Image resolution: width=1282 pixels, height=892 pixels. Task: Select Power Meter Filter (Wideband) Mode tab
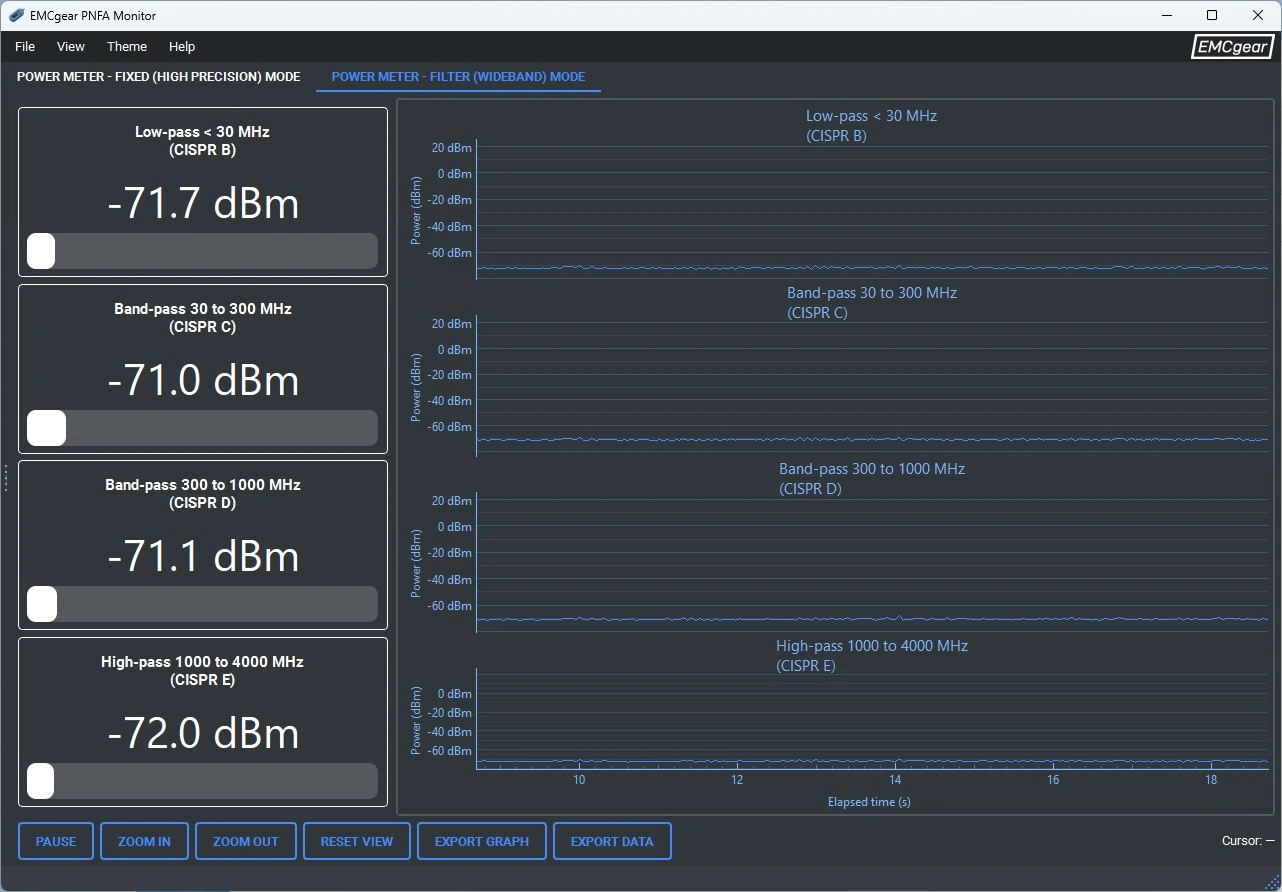coord(458,77)
